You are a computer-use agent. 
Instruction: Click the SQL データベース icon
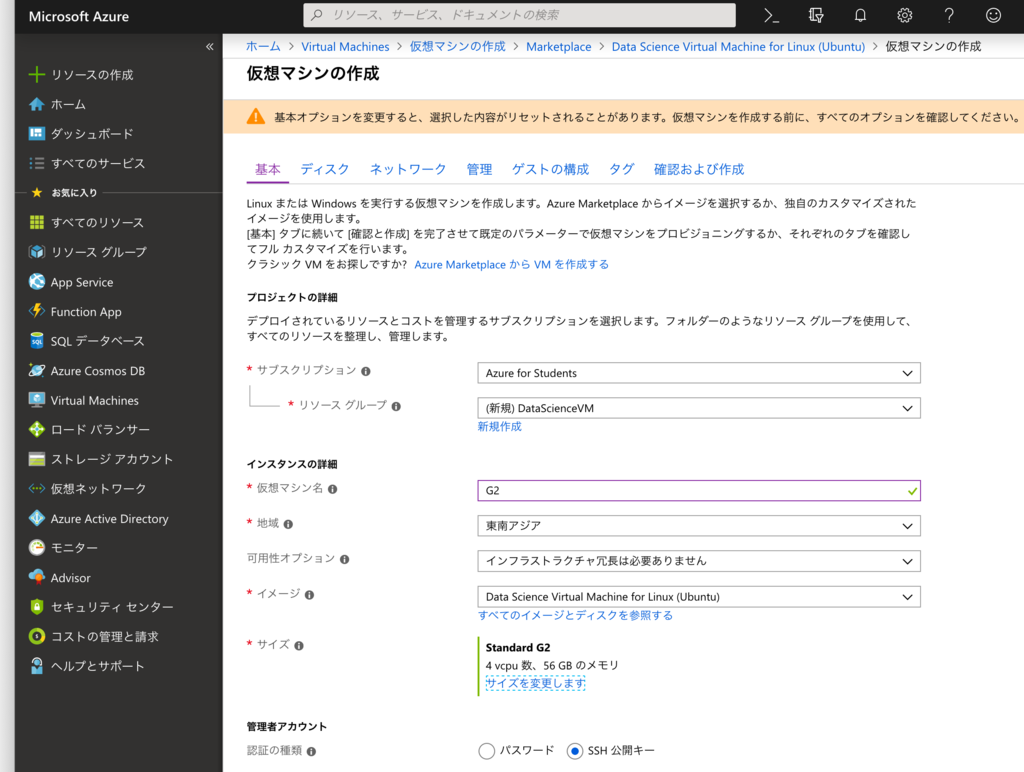[37, 341]
